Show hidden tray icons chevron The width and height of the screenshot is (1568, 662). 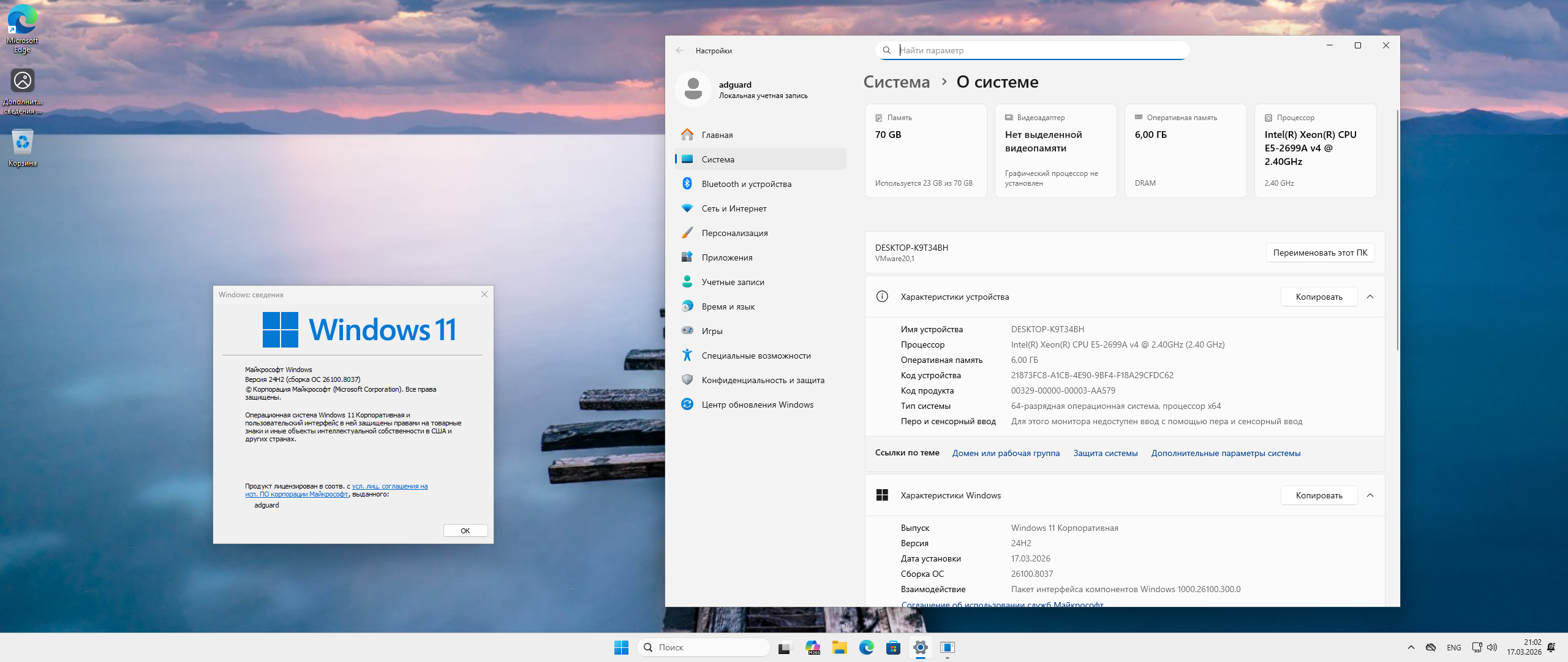tap(1411, 647)
